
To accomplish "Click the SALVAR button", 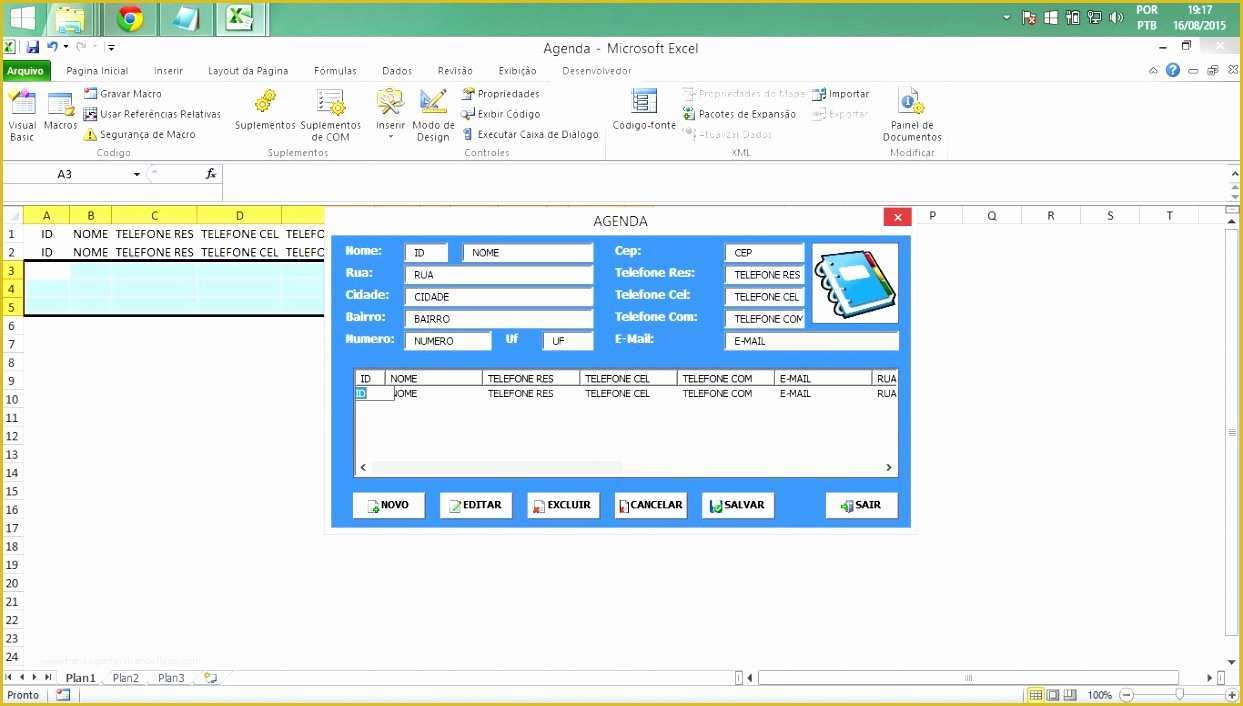I will (x=737, y=505).
